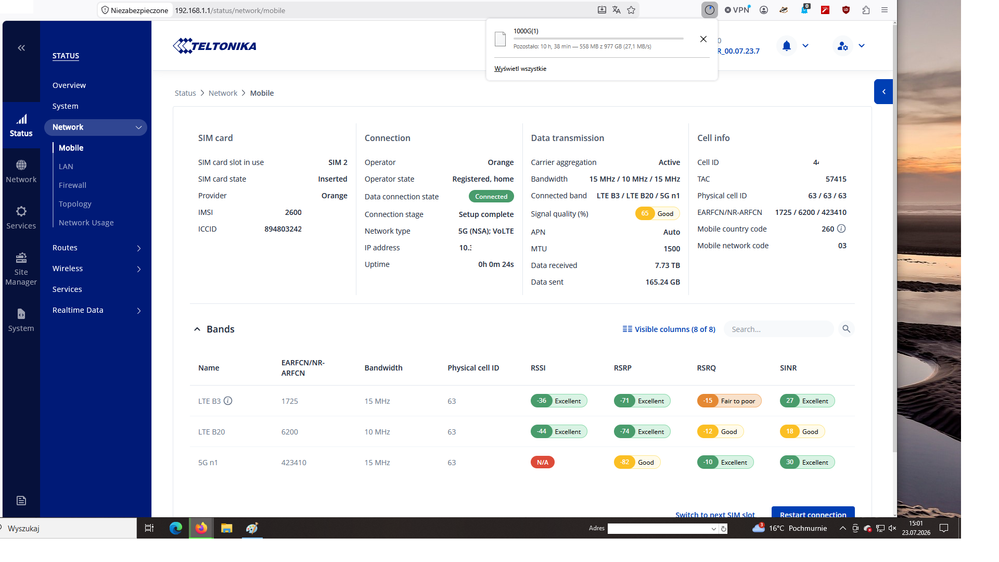999x562 pixels.
Task: Click the Restart connection button
Action: pyautogui.click(x=813, y=513)
